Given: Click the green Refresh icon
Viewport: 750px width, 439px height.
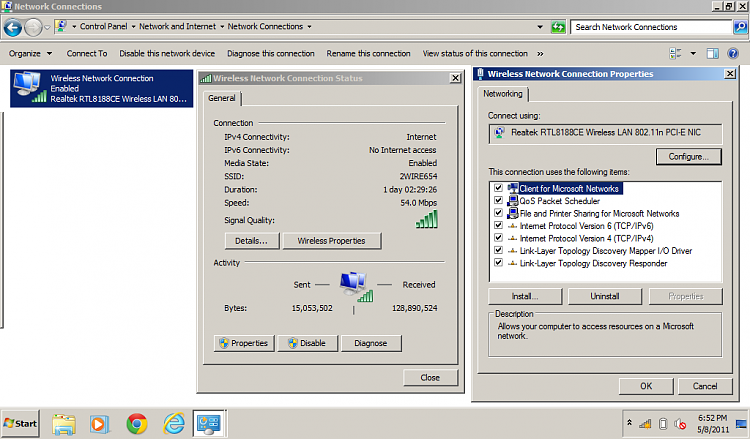Looking at the screenshot, I should 558,27.
